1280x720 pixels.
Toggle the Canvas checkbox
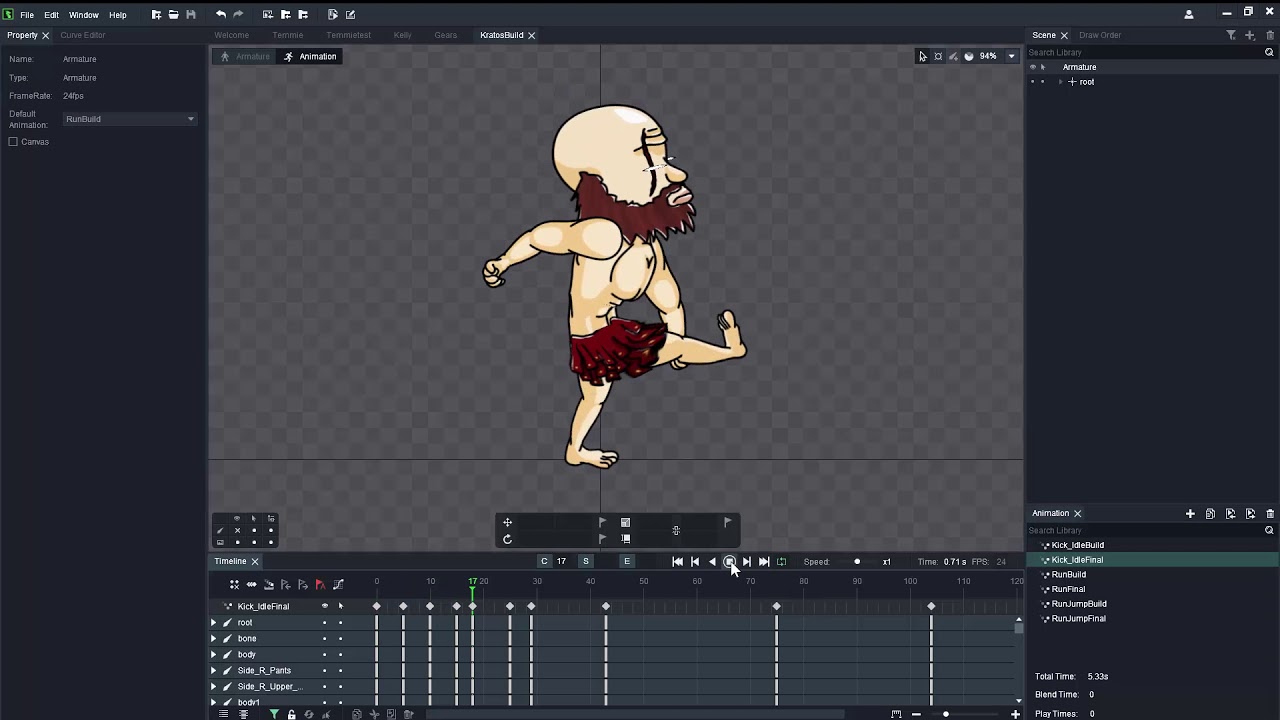13,142
